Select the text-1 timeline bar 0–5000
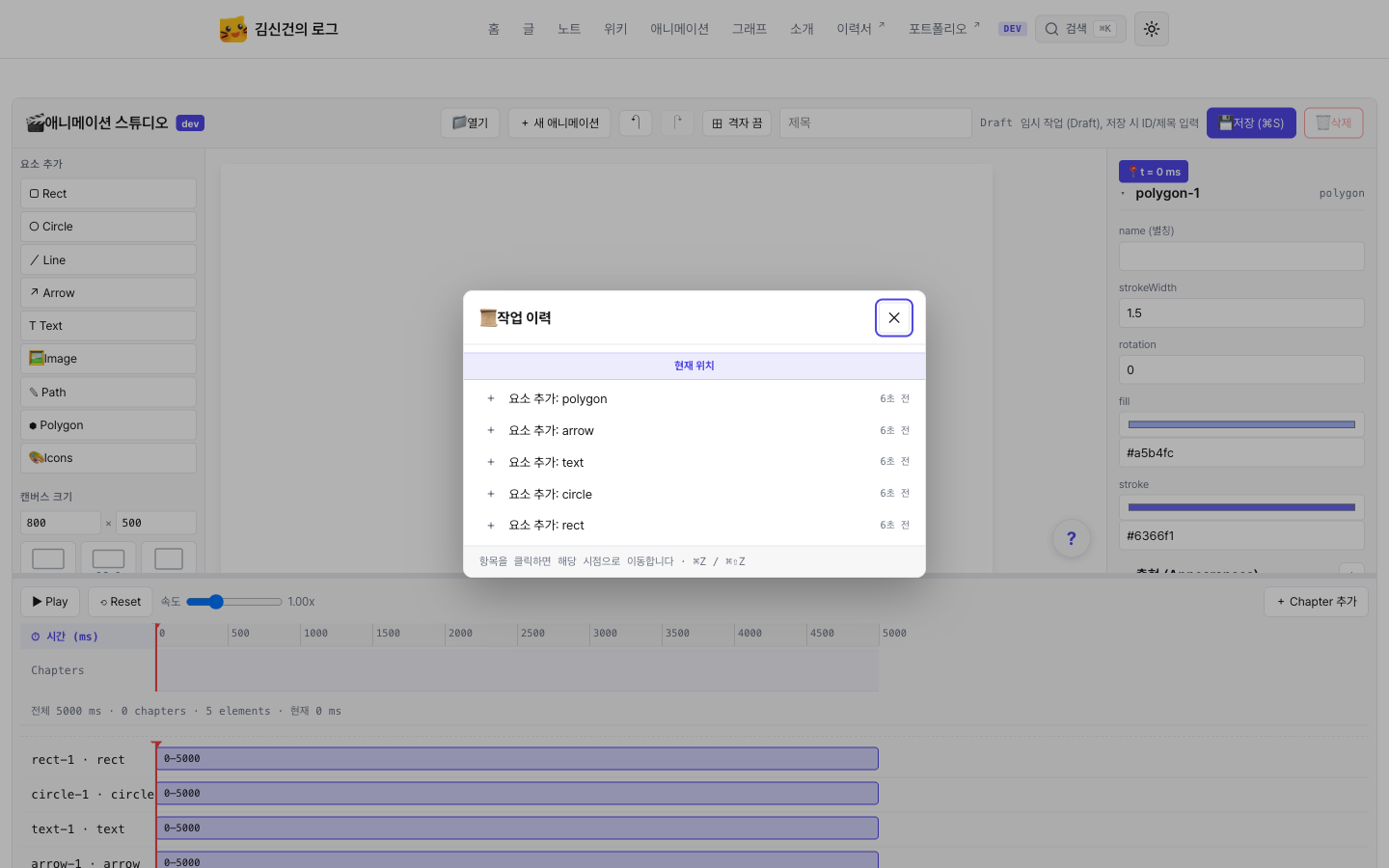 click(517, 828)
